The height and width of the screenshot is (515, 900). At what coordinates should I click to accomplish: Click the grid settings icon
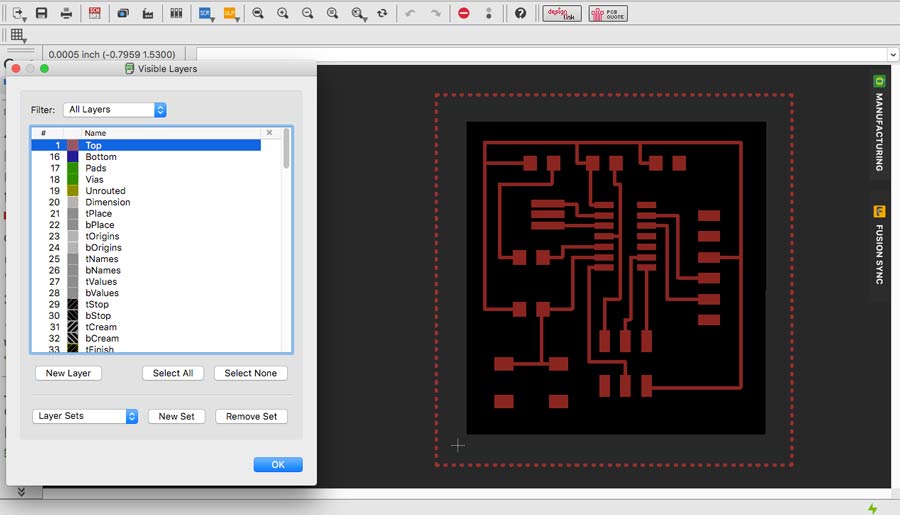(x=18, y=36)
